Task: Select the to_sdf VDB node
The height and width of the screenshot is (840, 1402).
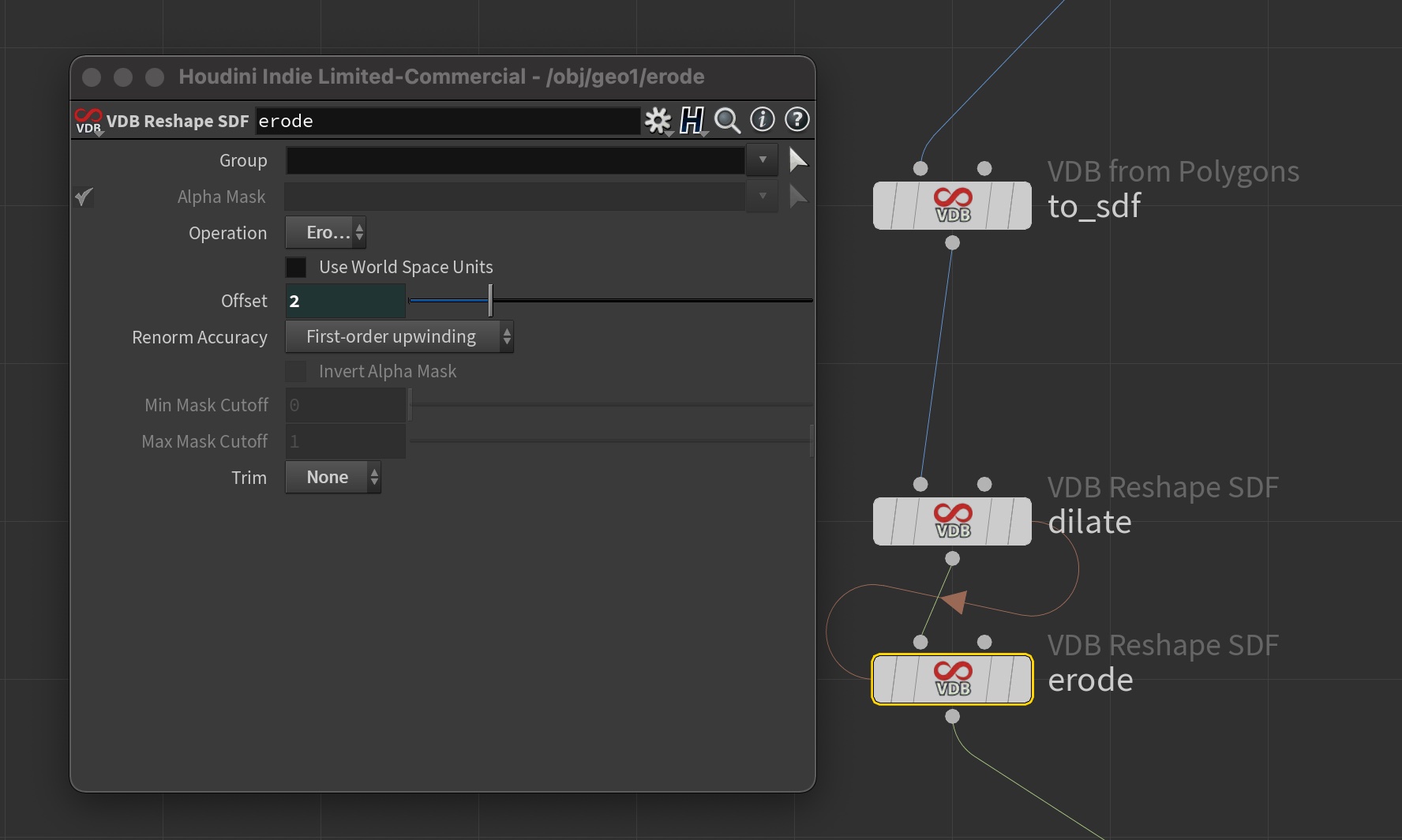Action: pos(952,205)
